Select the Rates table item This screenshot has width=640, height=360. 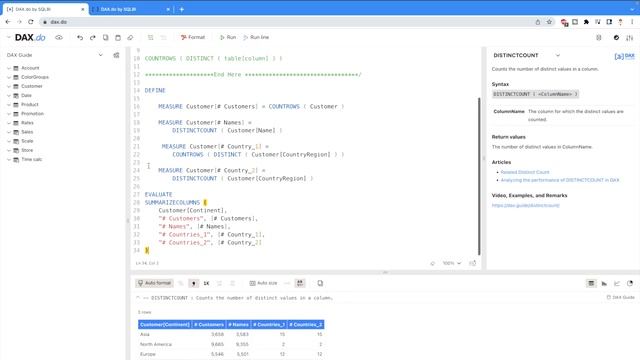pyautogui.click(x=27, y=123)
